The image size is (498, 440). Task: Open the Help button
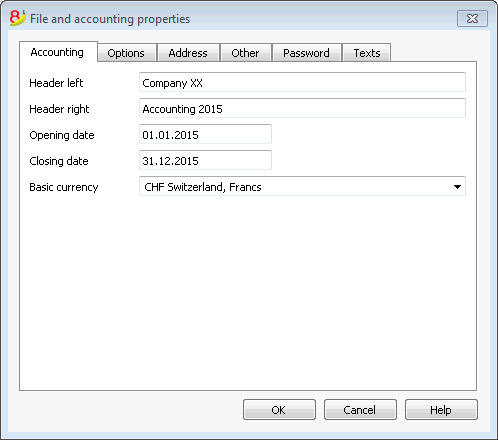click(x=441, y=410)
